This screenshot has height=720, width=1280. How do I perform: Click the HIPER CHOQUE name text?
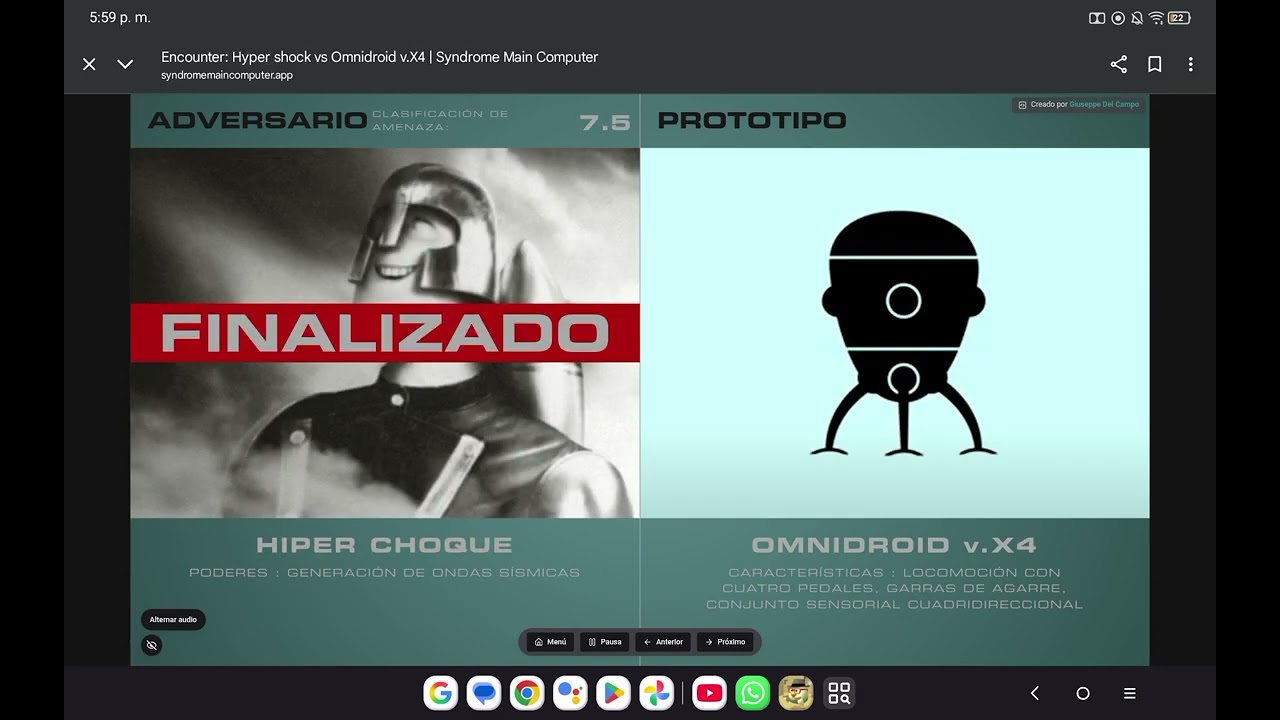pos(385,545)
